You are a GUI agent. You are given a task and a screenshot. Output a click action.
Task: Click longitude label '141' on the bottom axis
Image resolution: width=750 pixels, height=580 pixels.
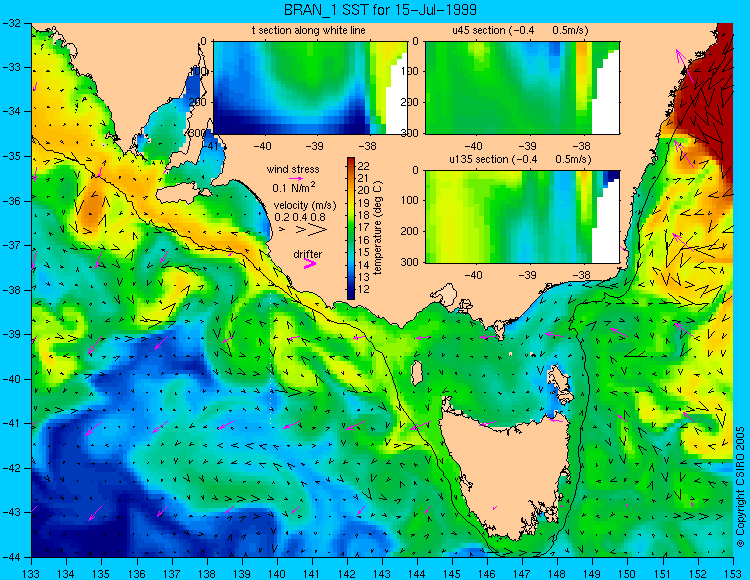click(312, 572)
